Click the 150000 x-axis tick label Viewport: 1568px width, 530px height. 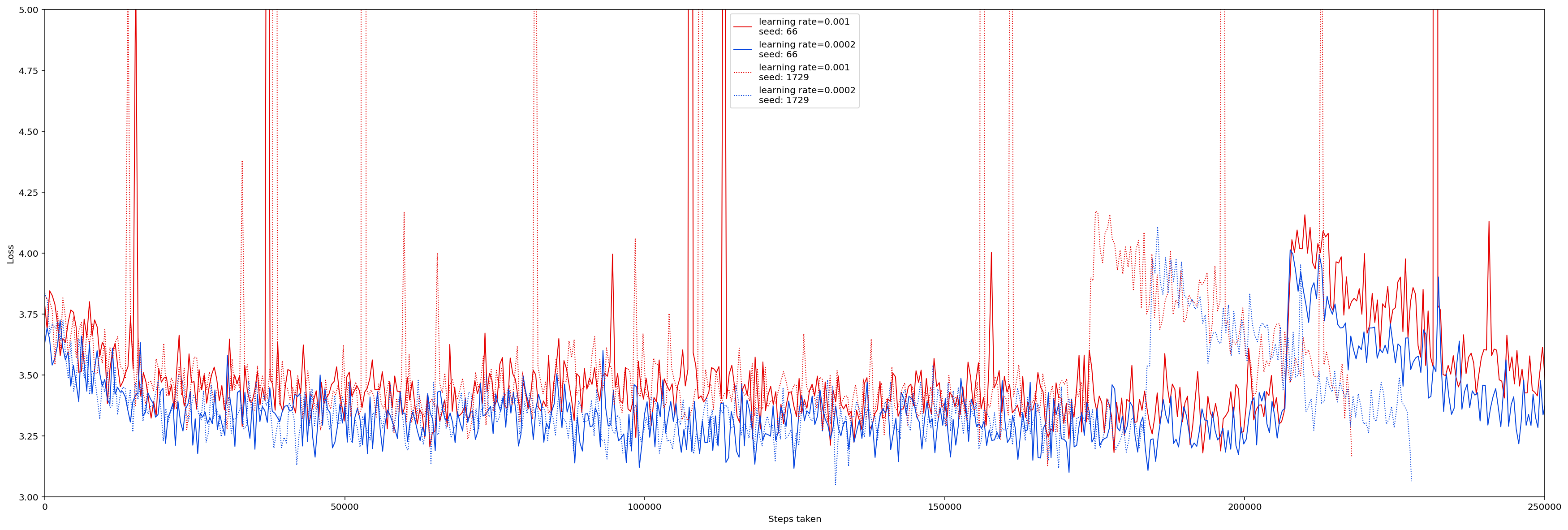coord(944,507)
